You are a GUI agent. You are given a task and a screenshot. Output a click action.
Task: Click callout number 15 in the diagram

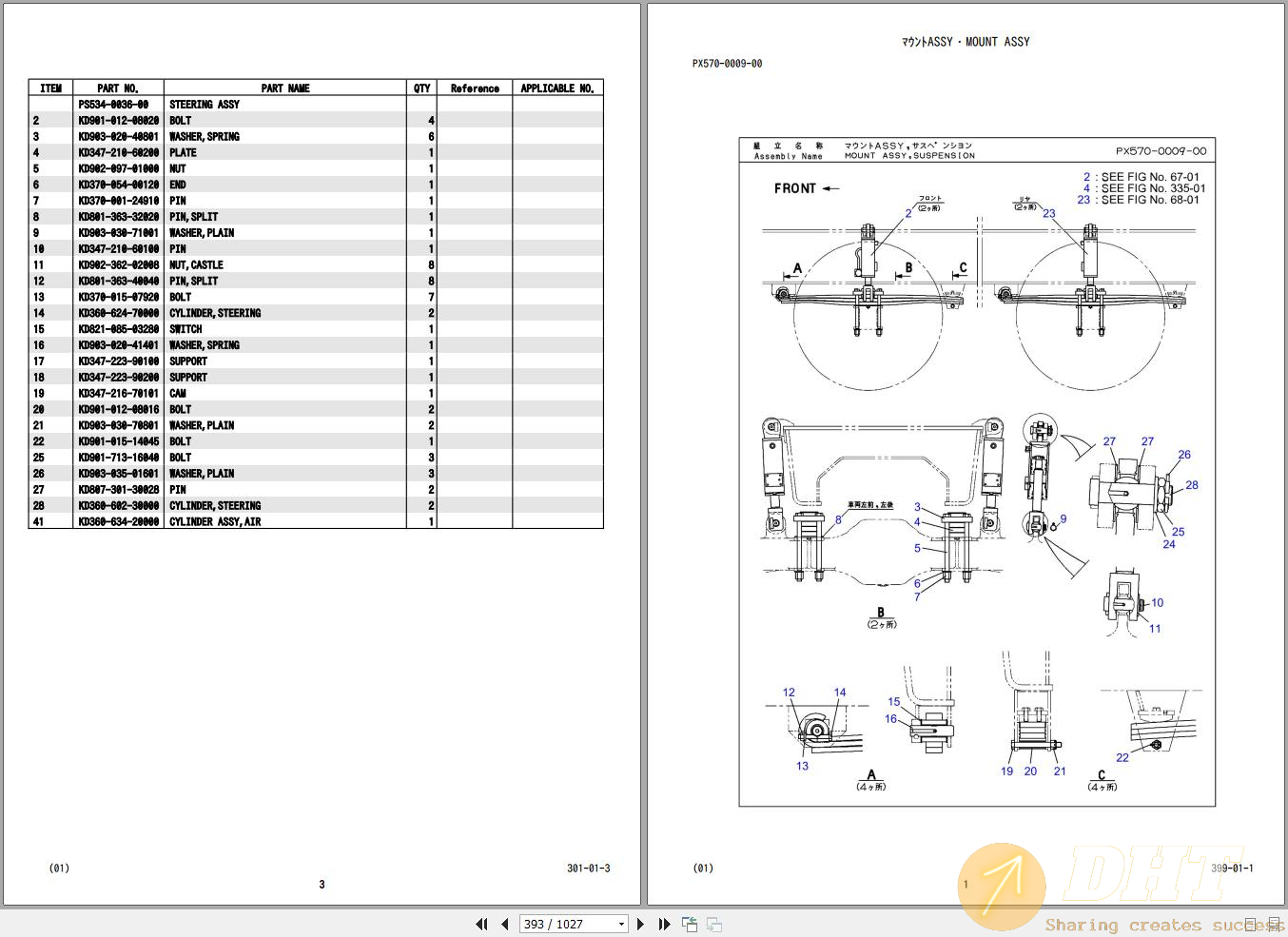pyautogui.click(x=894, y=702)
